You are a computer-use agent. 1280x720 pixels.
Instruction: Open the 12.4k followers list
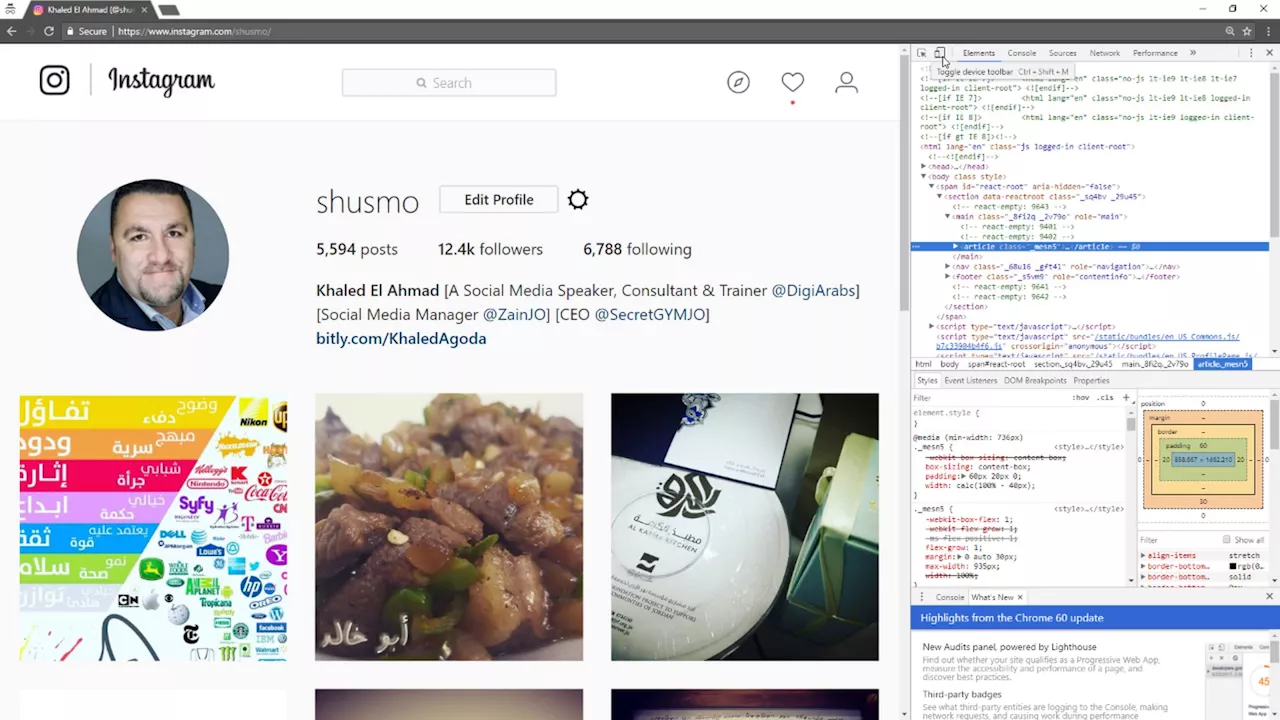(490, 249)
